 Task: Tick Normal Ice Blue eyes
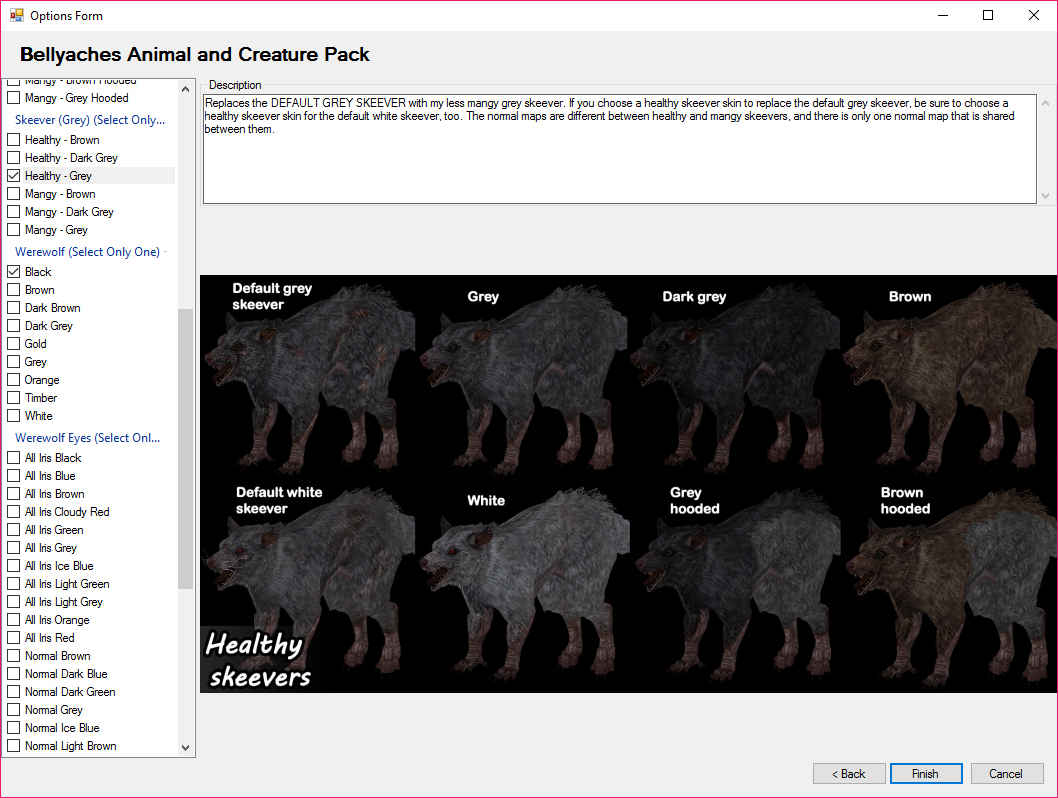[x=13, y=728]
